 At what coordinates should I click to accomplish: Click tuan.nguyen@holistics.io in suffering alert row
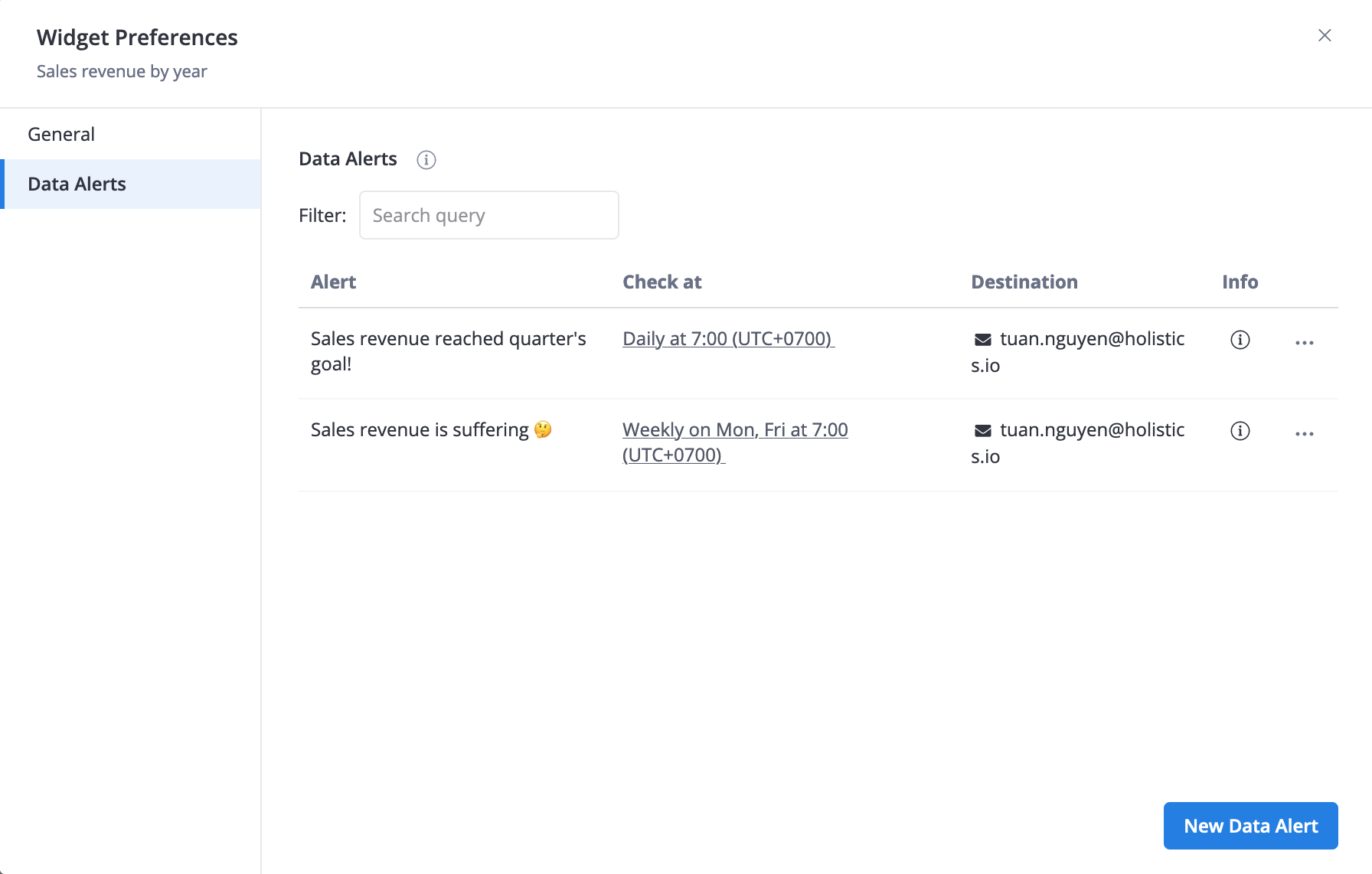pyautogui.click(x=1078, y=443)
